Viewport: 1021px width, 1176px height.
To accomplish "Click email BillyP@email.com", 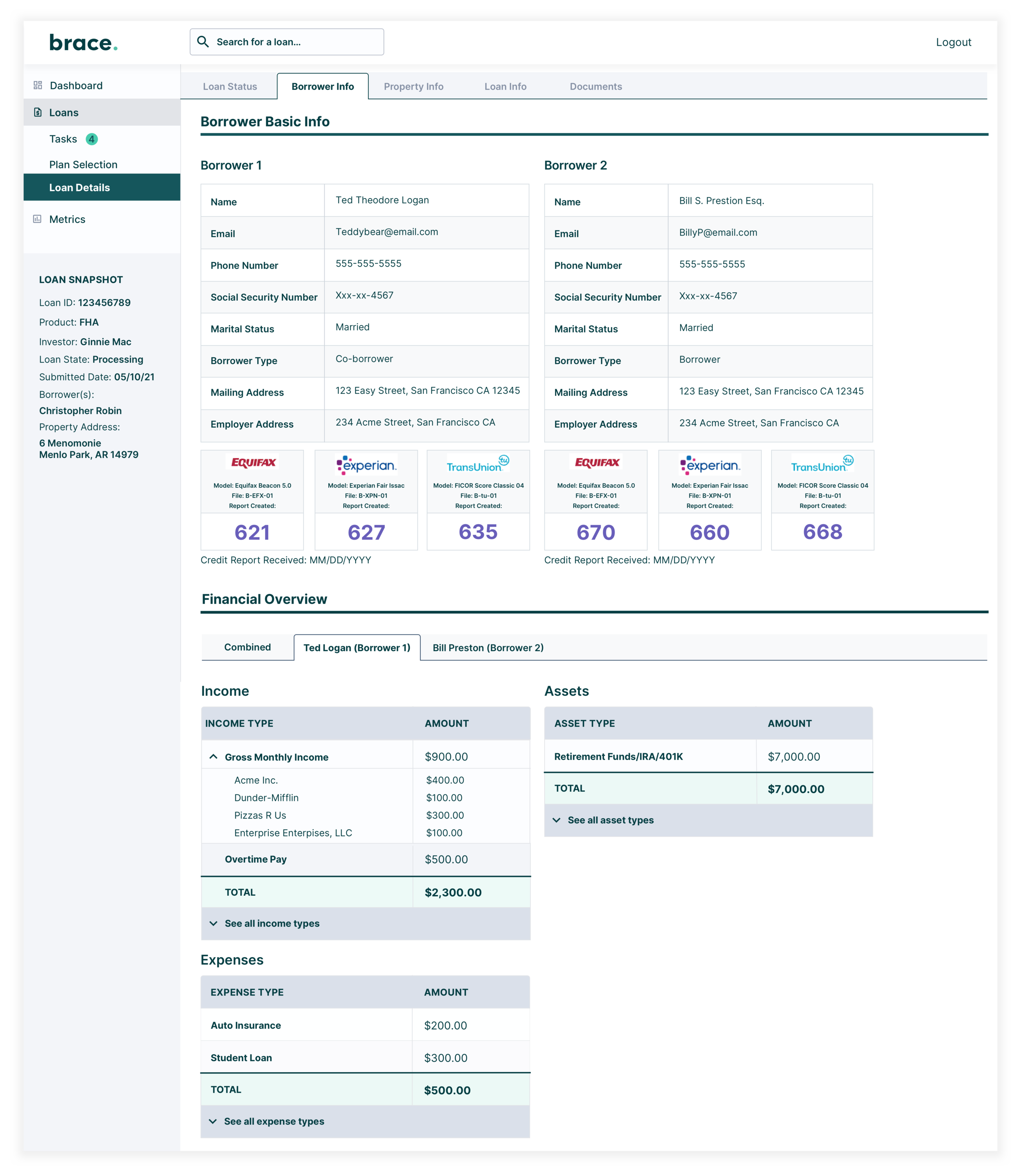I will click(718, 232).
